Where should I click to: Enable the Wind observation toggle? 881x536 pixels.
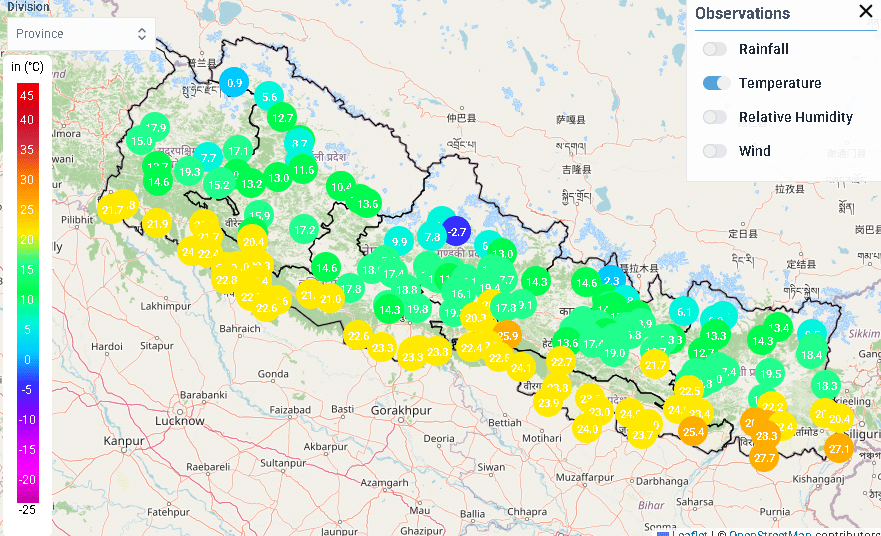[715, 151]
